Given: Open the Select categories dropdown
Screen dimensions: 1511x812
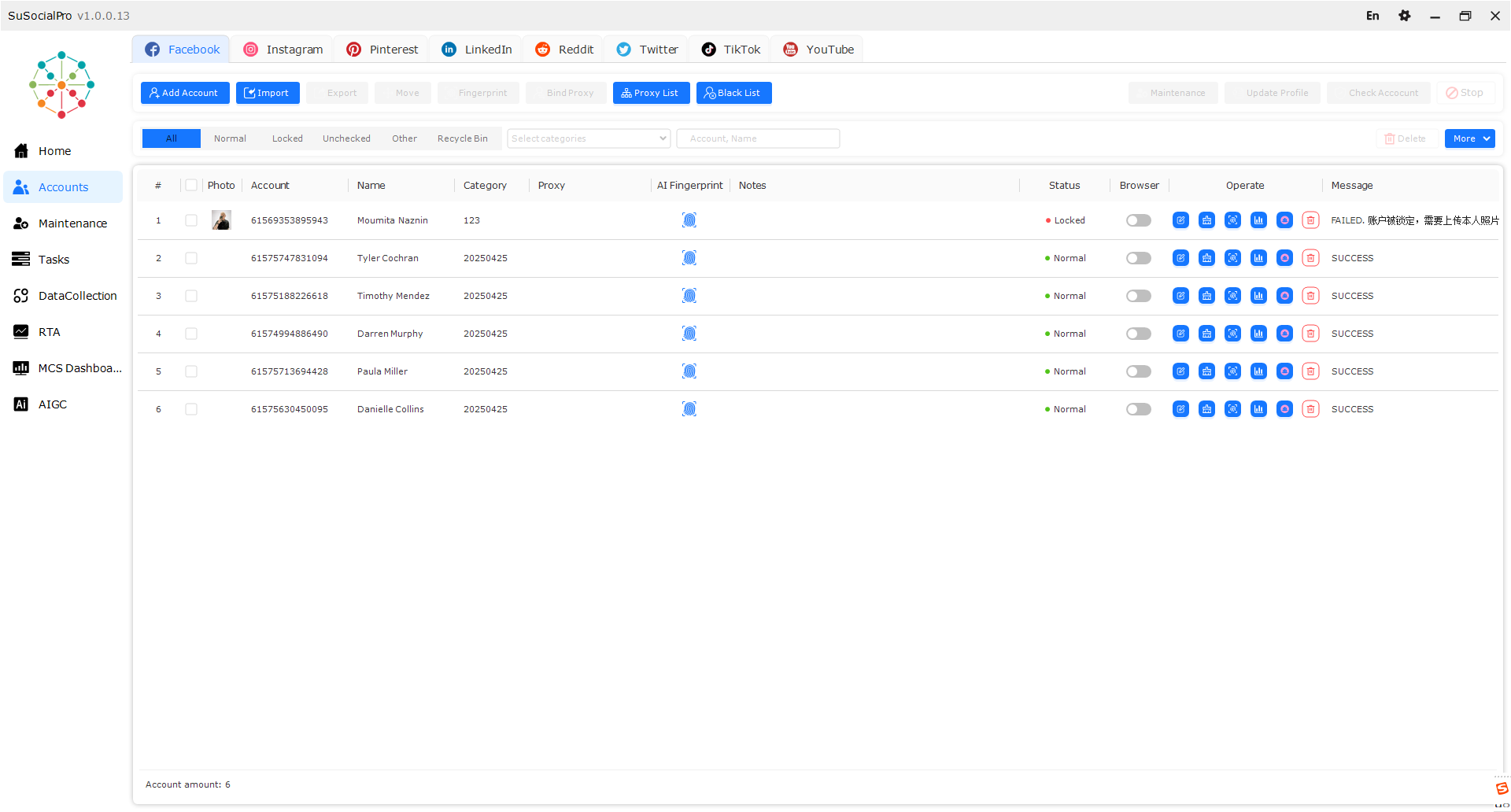Looking at the screenshot, I should coord(588,138).
